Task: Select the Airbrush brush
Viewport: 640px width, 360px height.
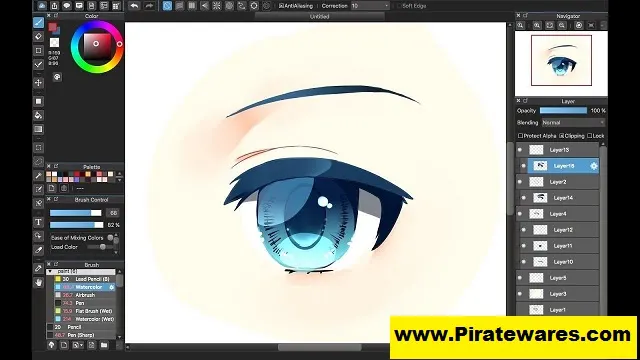Action: click(x=85, y=295)
